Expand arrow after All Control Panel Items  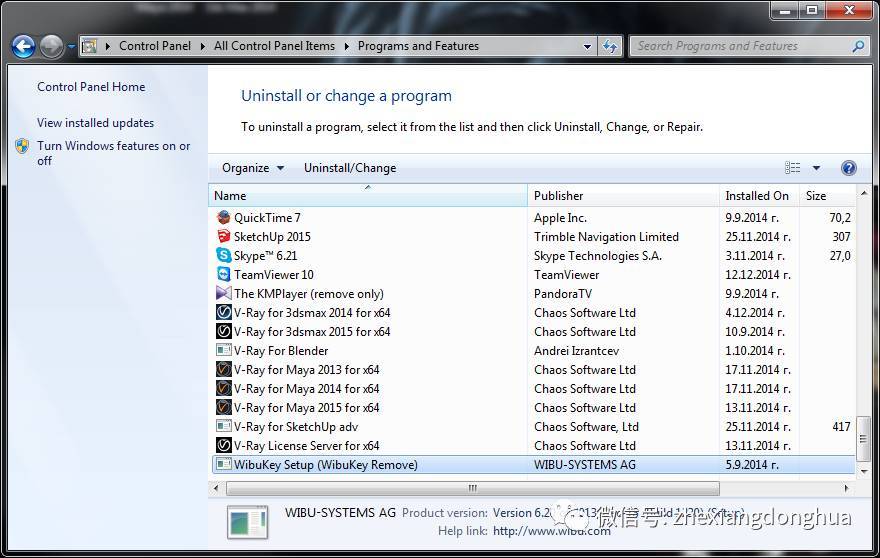(346, 47)
